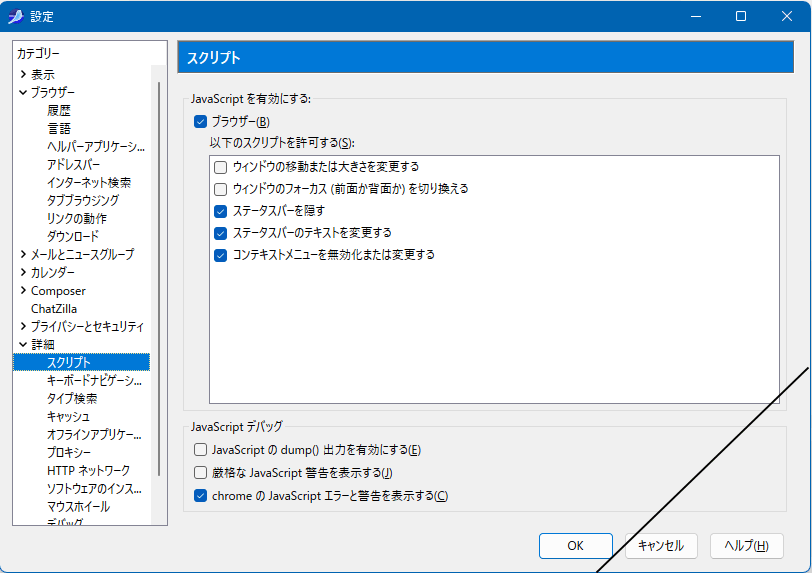Viewport: 812px width, 573px height.
Task: Enable the ブラウザー(B) JavaScript checkbox
Action: point(201,122)
